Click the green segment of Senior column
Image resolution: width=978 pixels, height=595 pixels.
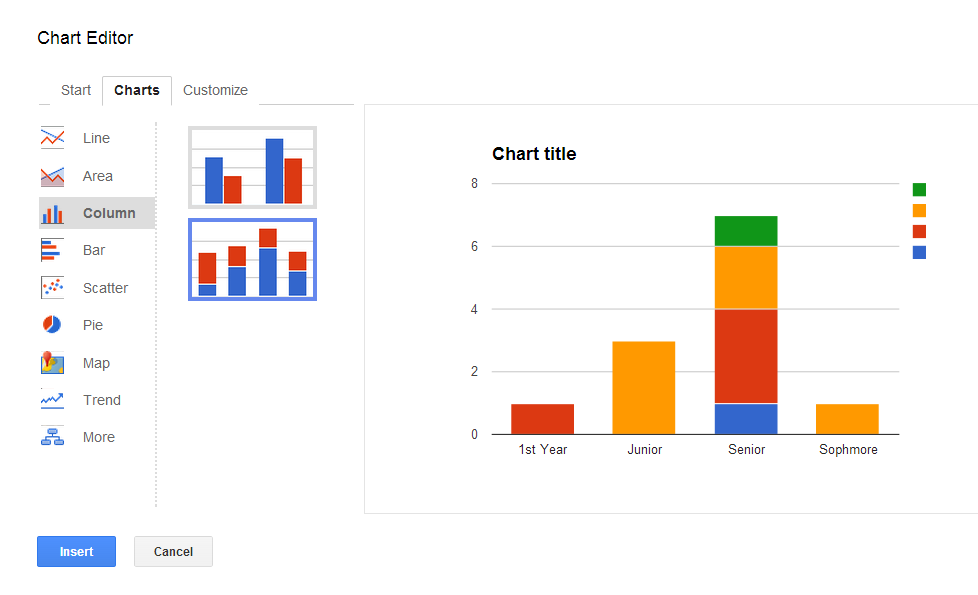pyautogui.click(x=746, y=231)
